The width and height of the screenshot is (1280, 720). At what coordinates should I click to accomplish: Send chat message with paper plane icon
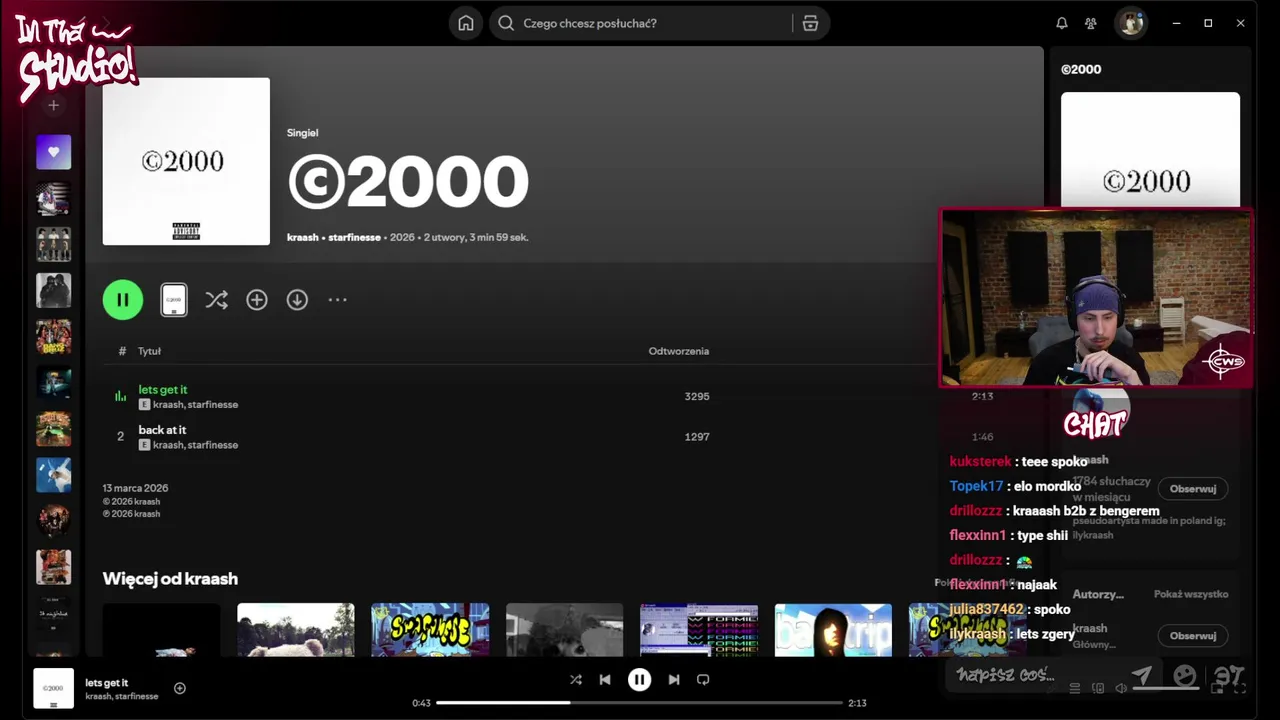1142,676
